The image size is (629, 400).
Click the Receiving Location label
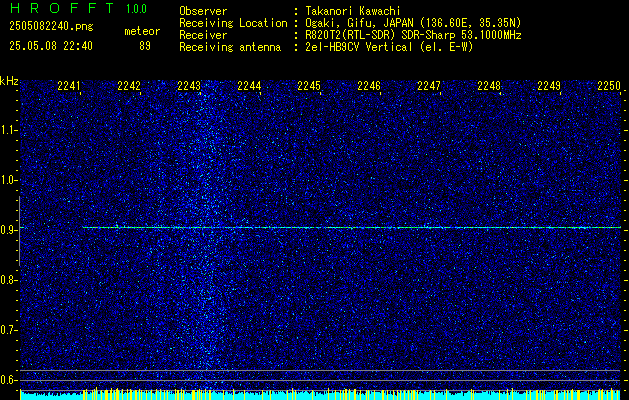[233, 23]
